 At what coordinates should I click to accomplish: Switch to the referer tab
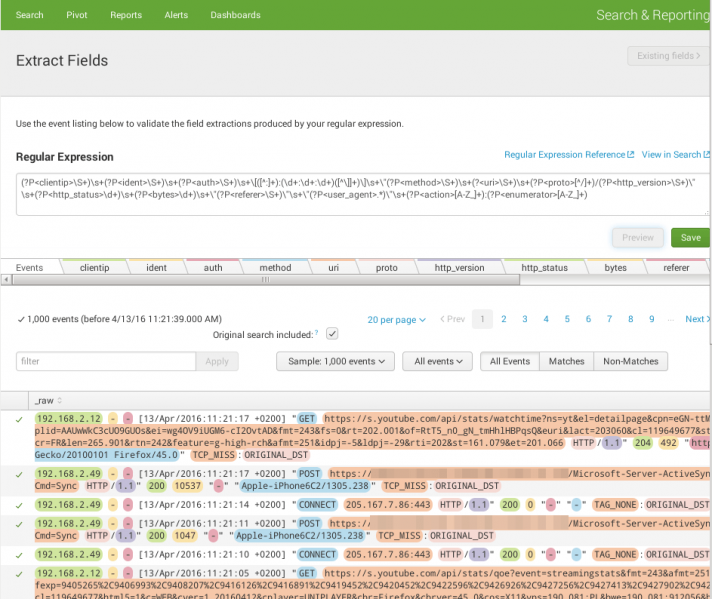click(676, 267)
